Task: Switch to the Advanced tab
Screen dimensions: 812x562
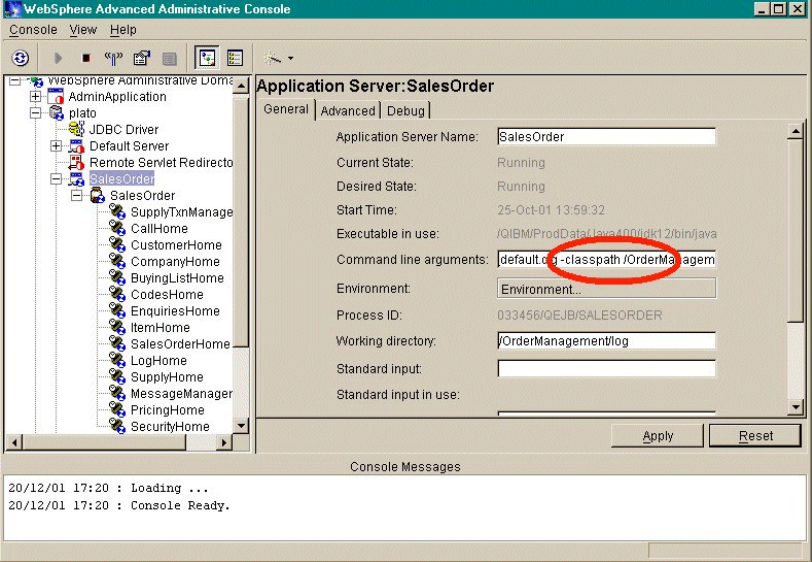Action: click(x=347, y=111)
